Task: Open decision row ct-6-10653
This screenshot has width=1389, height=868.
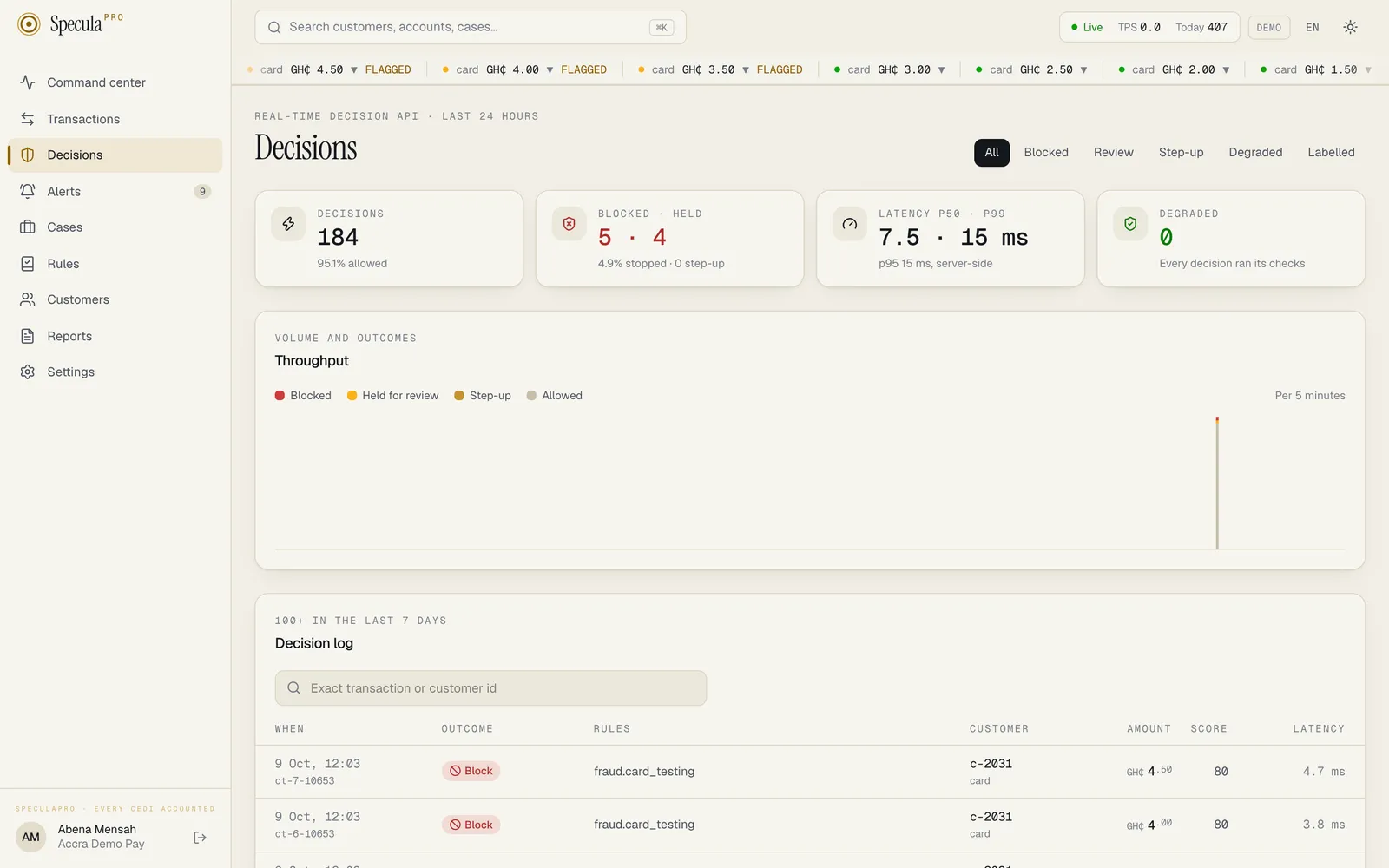Action: click(810, 825)
